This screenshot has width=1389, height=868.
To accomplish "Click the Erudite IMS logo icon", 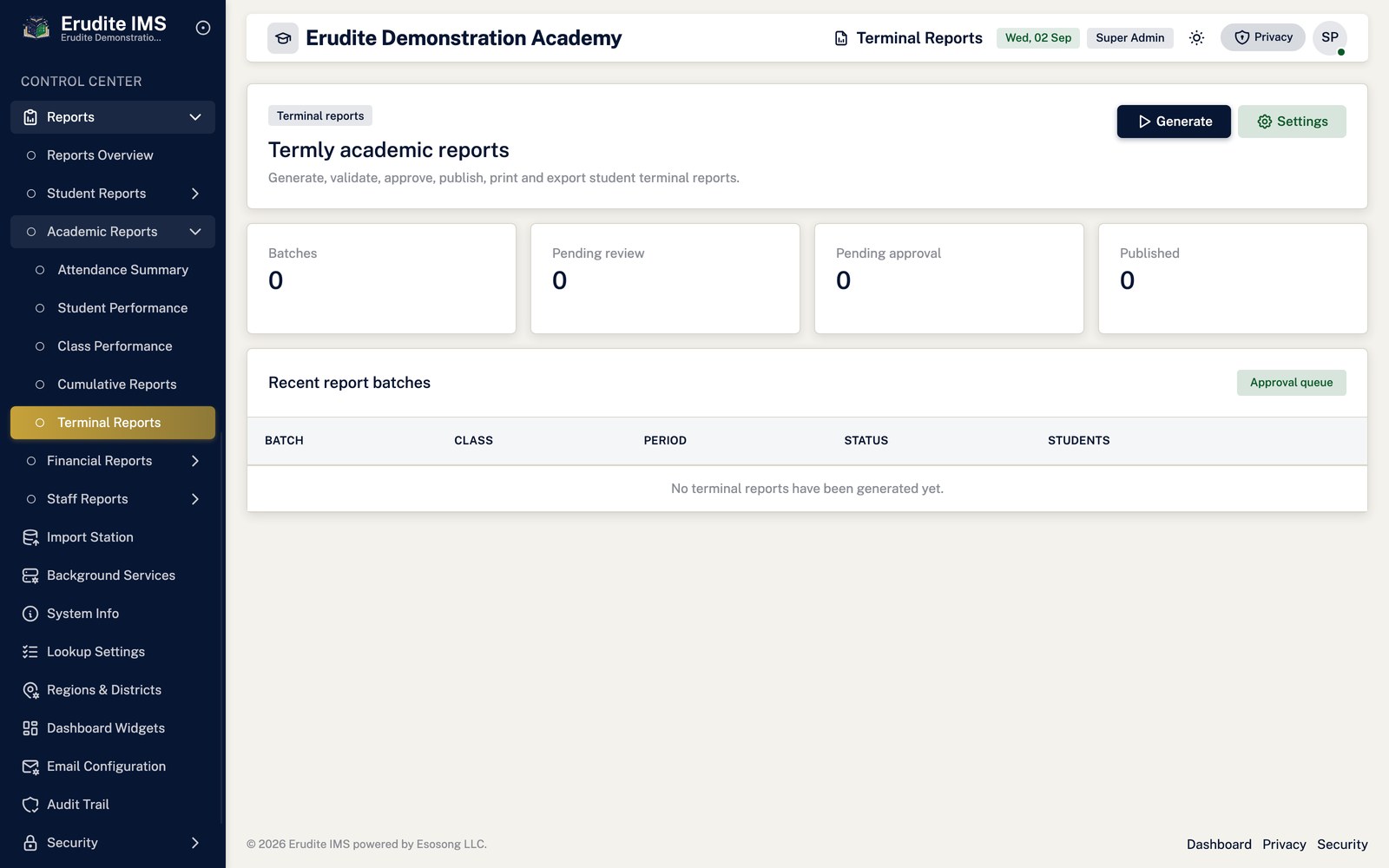I will pyautogui.click(x=36, y=29).
